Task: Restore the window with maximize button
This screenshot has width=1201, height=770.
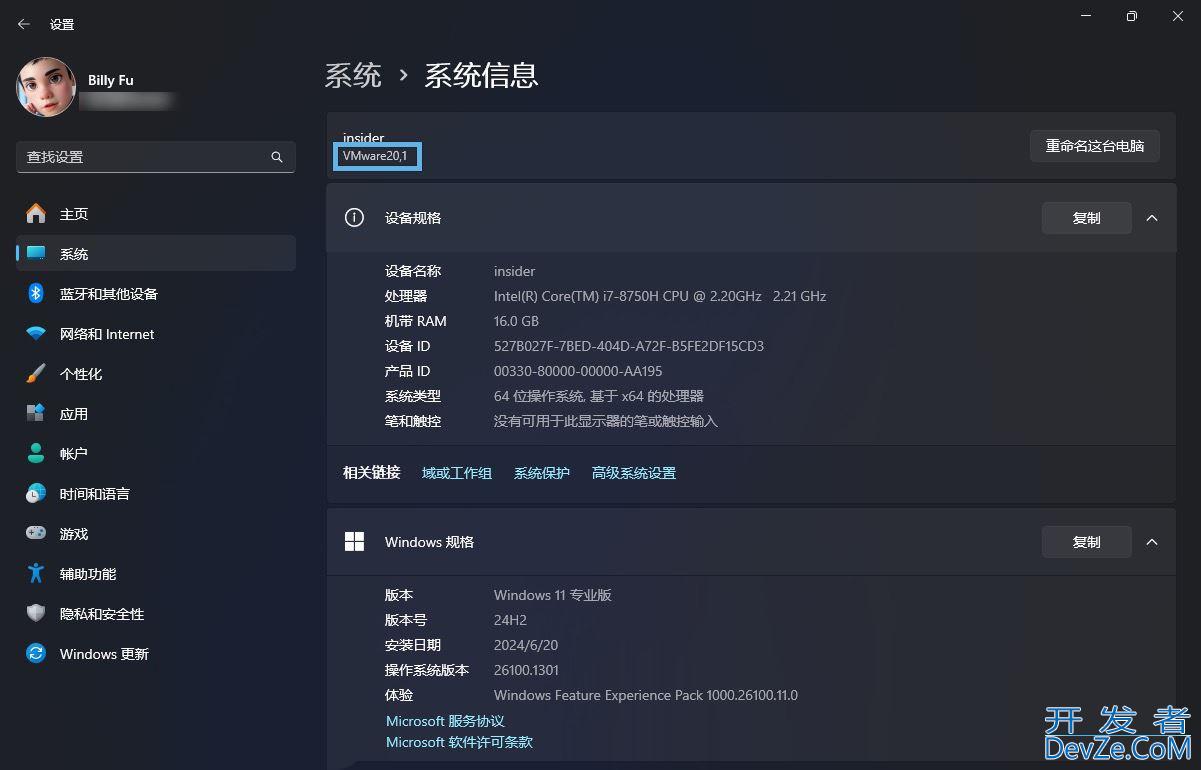Action: click(x=1131, y=16)
